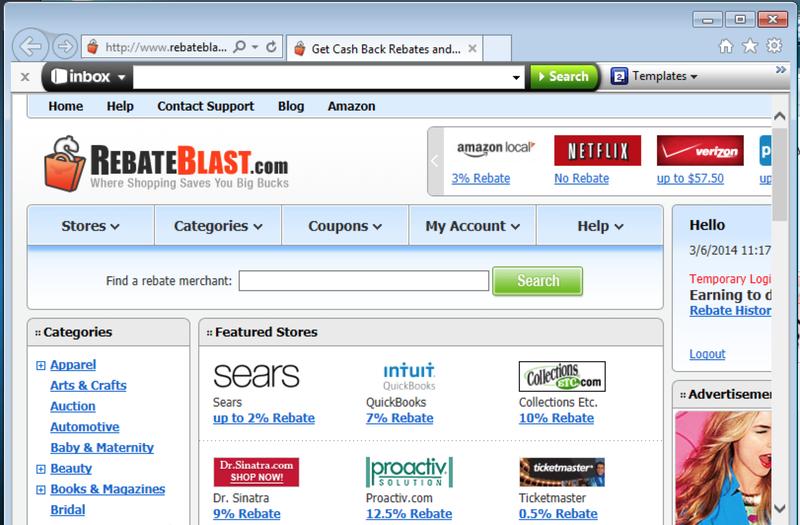Click the Intuit QuickBooks logo

point(409,376)
